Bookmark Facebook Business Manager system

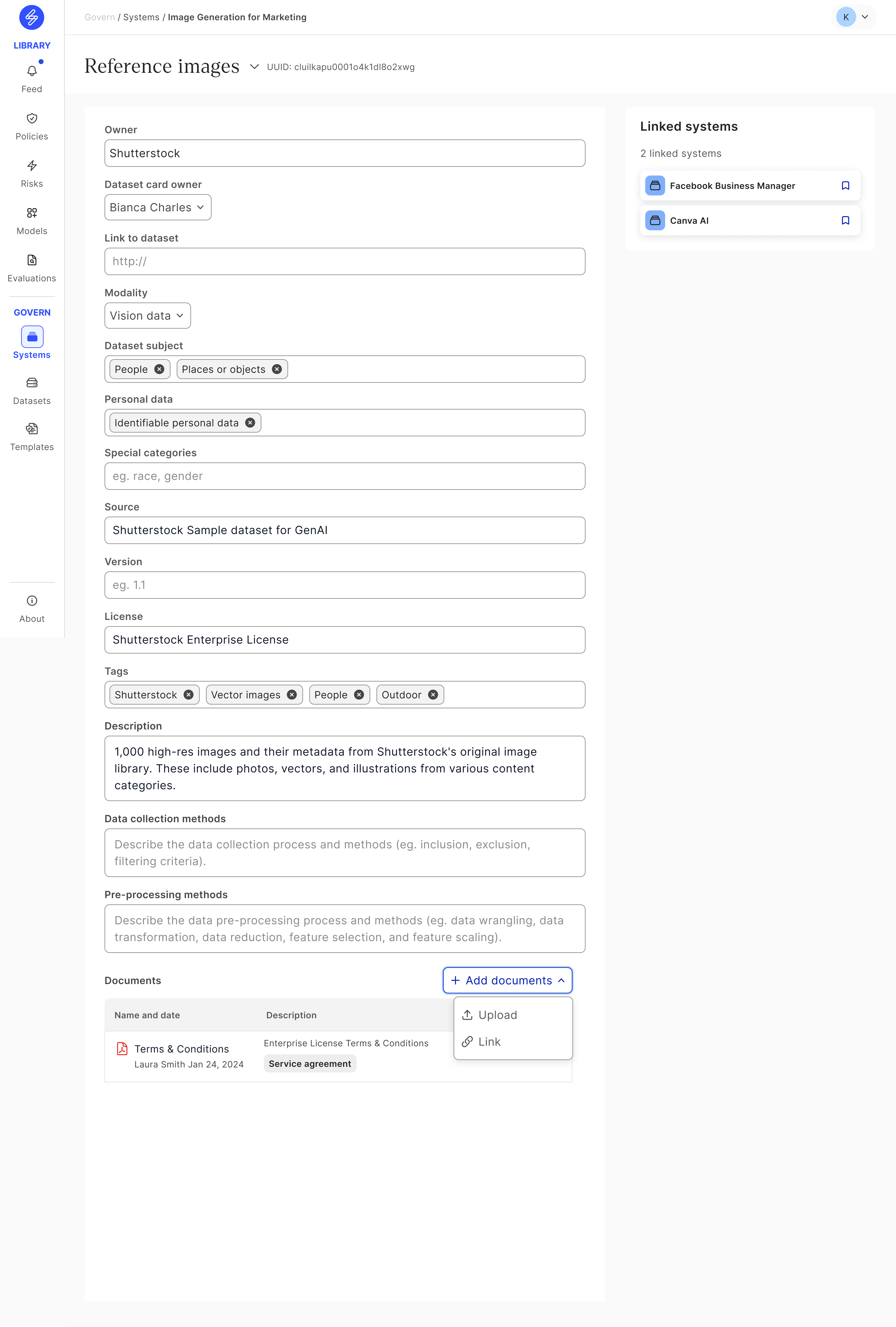click(846, 185)
